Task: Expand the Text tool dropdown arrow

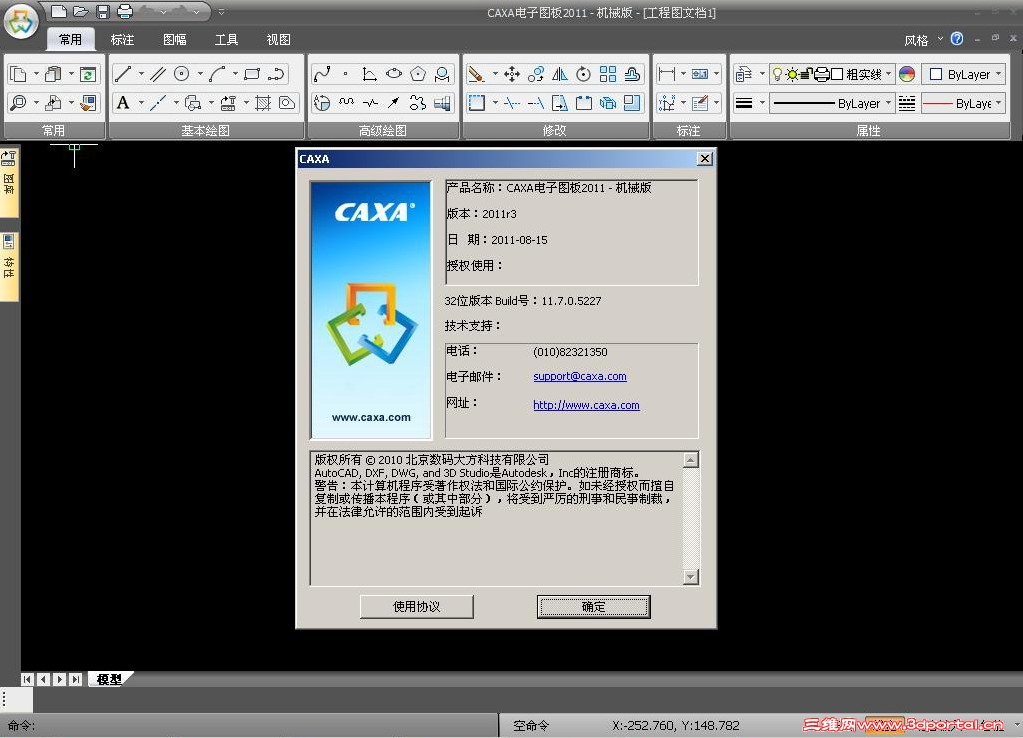Action: coord(141,102)
